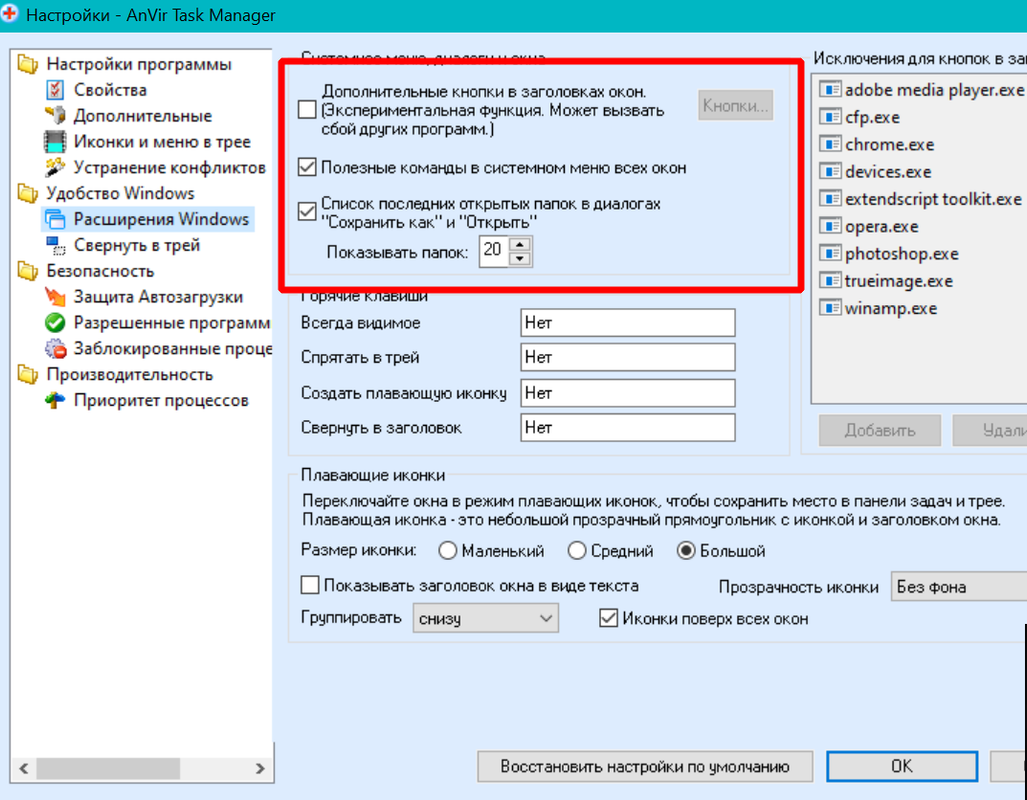Image resolution: width=1027 pixels, height=800 pixels.
Task: Click the icon next to winamp.exe
Action: tap(830, 308)
